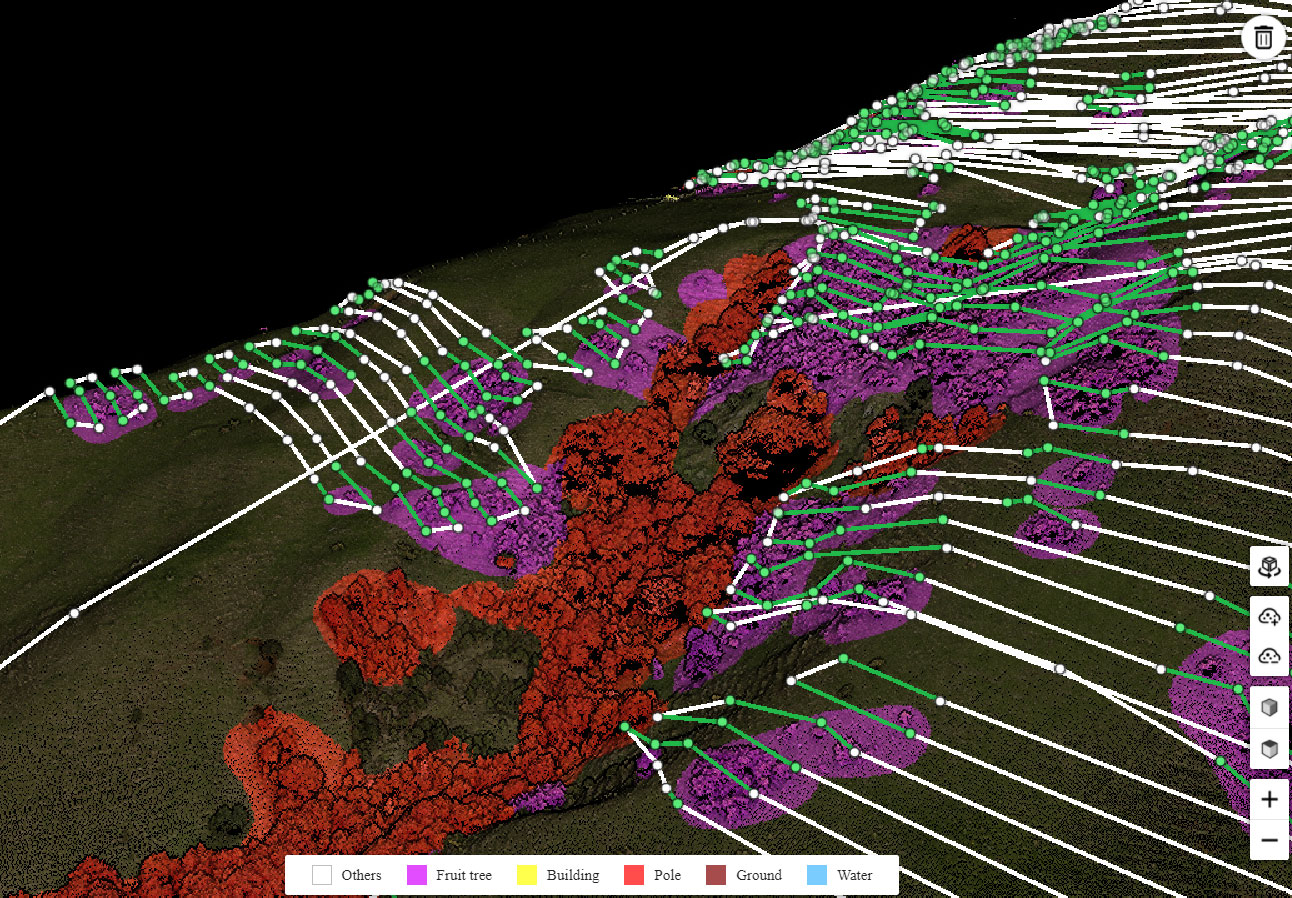Click the Water legend label

(x=855, y=874)
